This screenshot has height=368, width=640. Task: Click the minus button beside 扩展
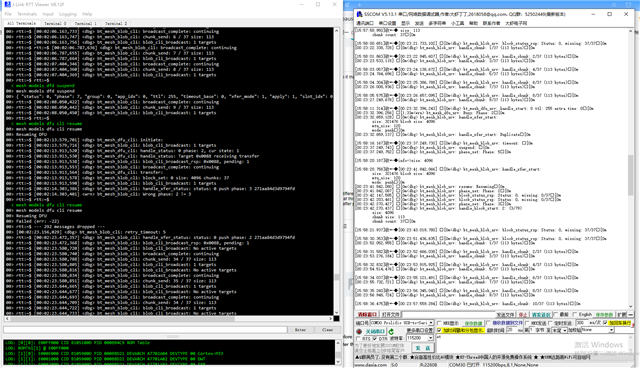pos(631,315)
